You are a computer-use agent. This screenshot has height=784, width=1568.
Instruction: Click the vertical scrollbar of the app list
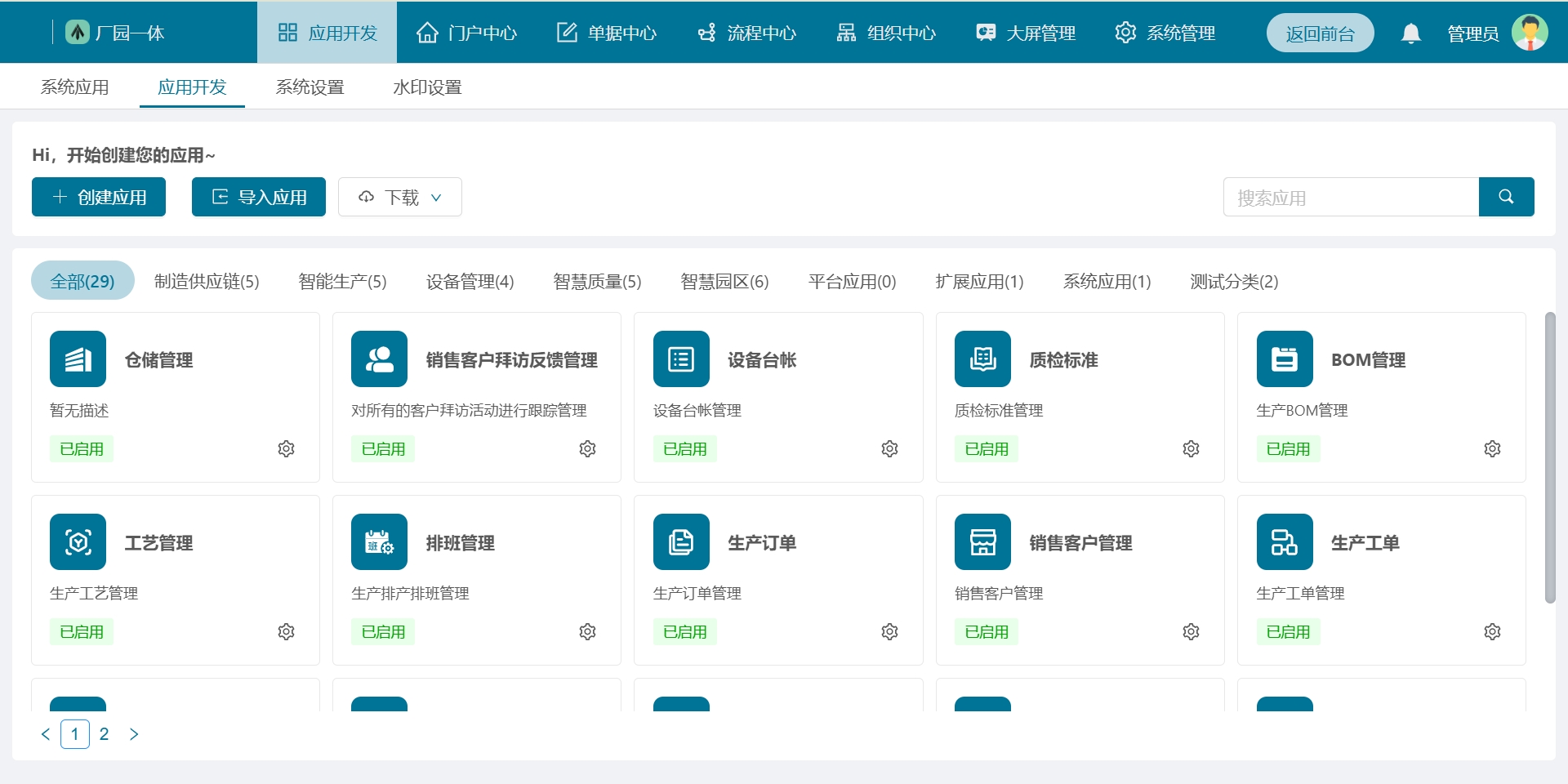(x=1550, y=457)
